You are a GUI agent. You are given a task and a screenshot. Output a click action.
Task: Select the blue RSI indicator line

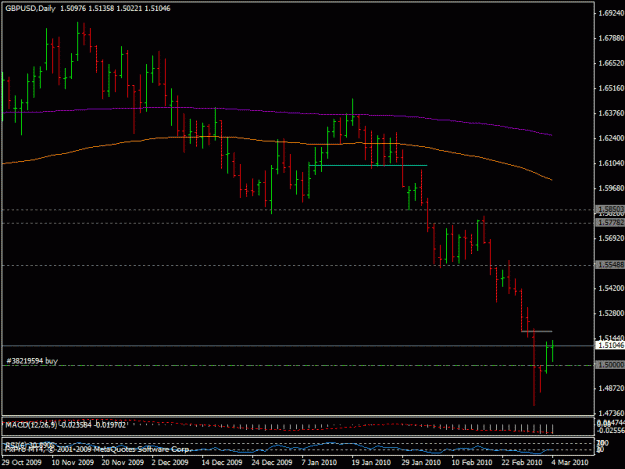click(275, 447)
